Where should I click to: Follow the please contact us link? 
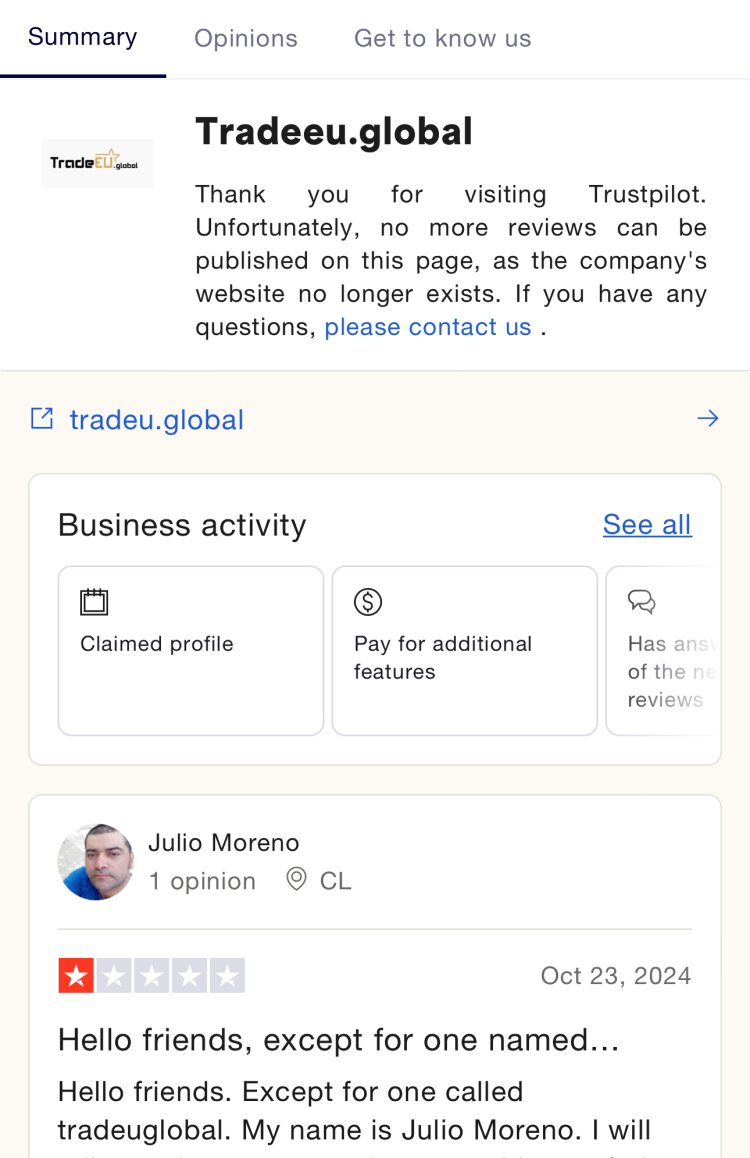click(427, 327)
